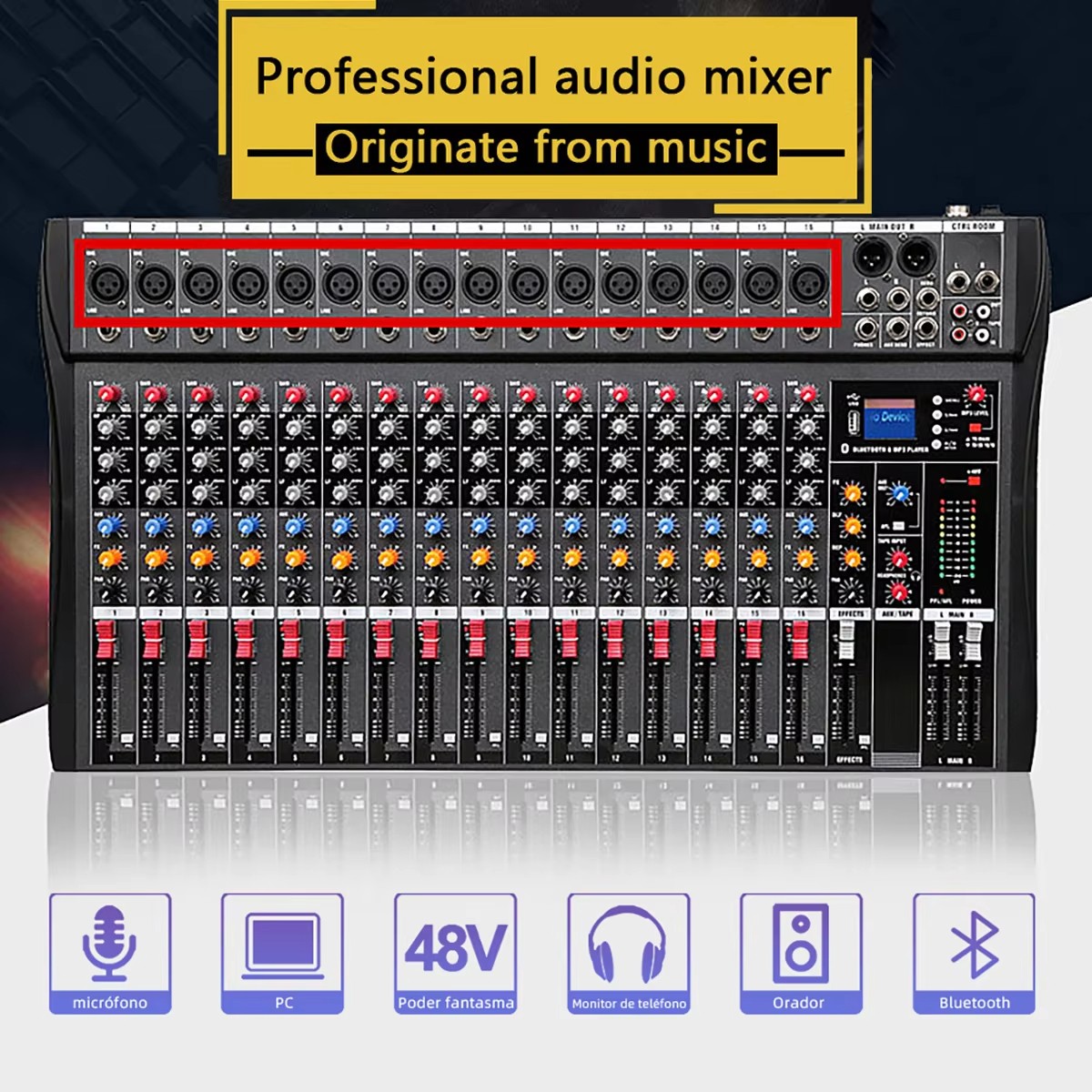Screen dimensions: 1092x1092
Task: Click the red gain knob on channel 1
Action: [x=108, y=395]
